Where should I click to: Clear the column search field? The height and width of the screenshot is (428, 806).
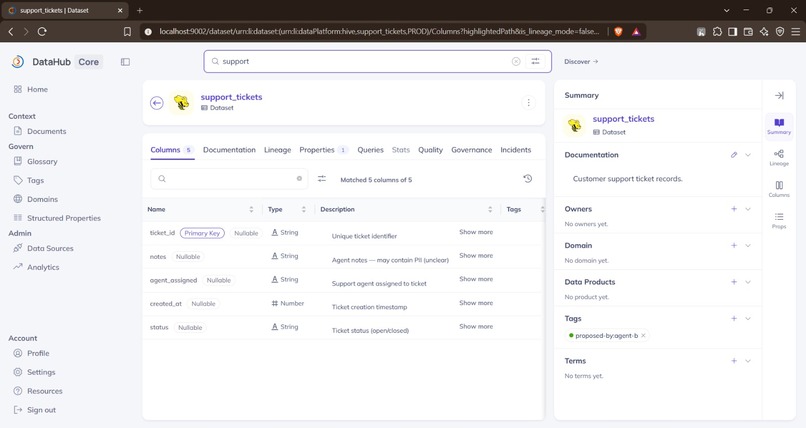click(x=299, y=179)
